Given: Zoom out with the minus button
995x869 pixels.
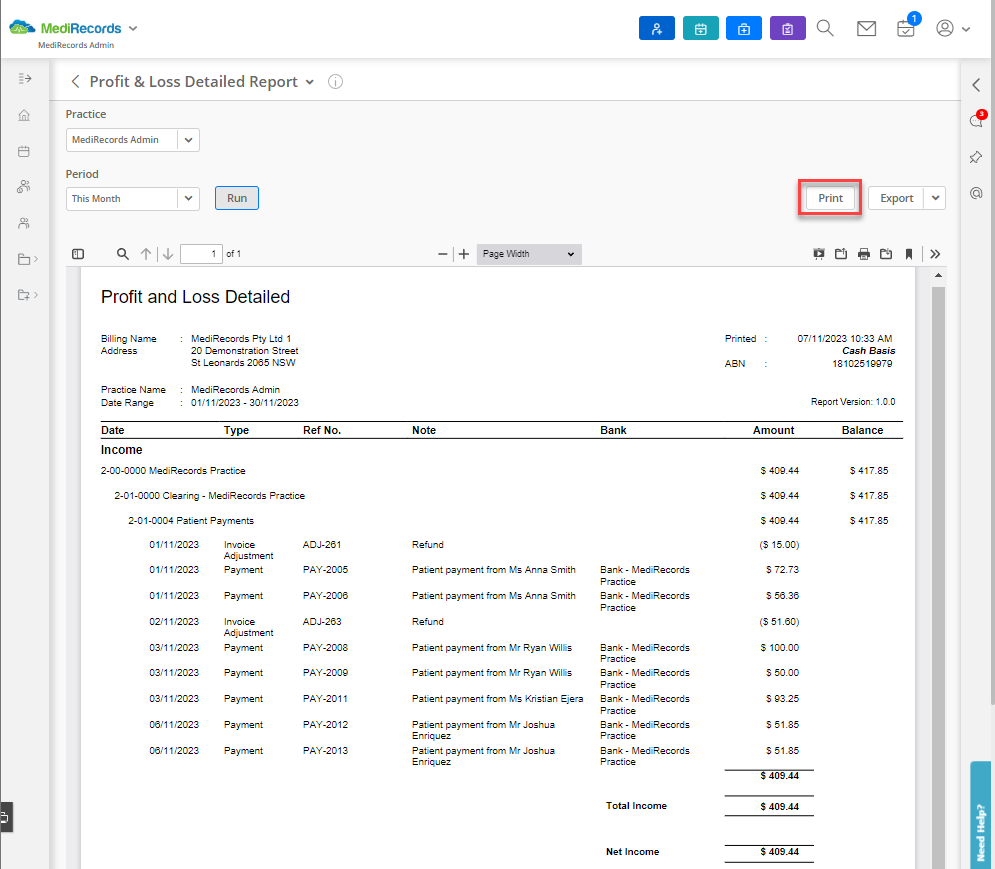Looking at the screenshot, I should 442,254.
